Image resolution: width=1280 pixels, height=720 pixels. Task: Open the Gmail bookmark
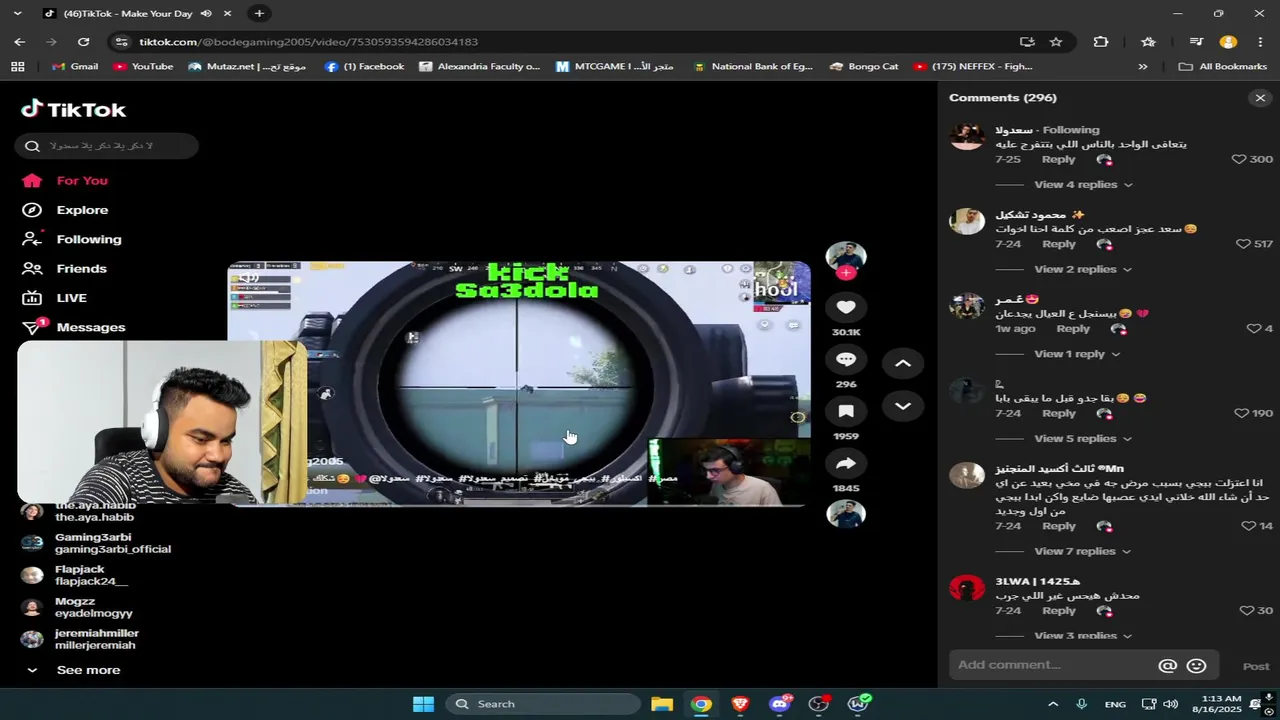pos(75,67)
